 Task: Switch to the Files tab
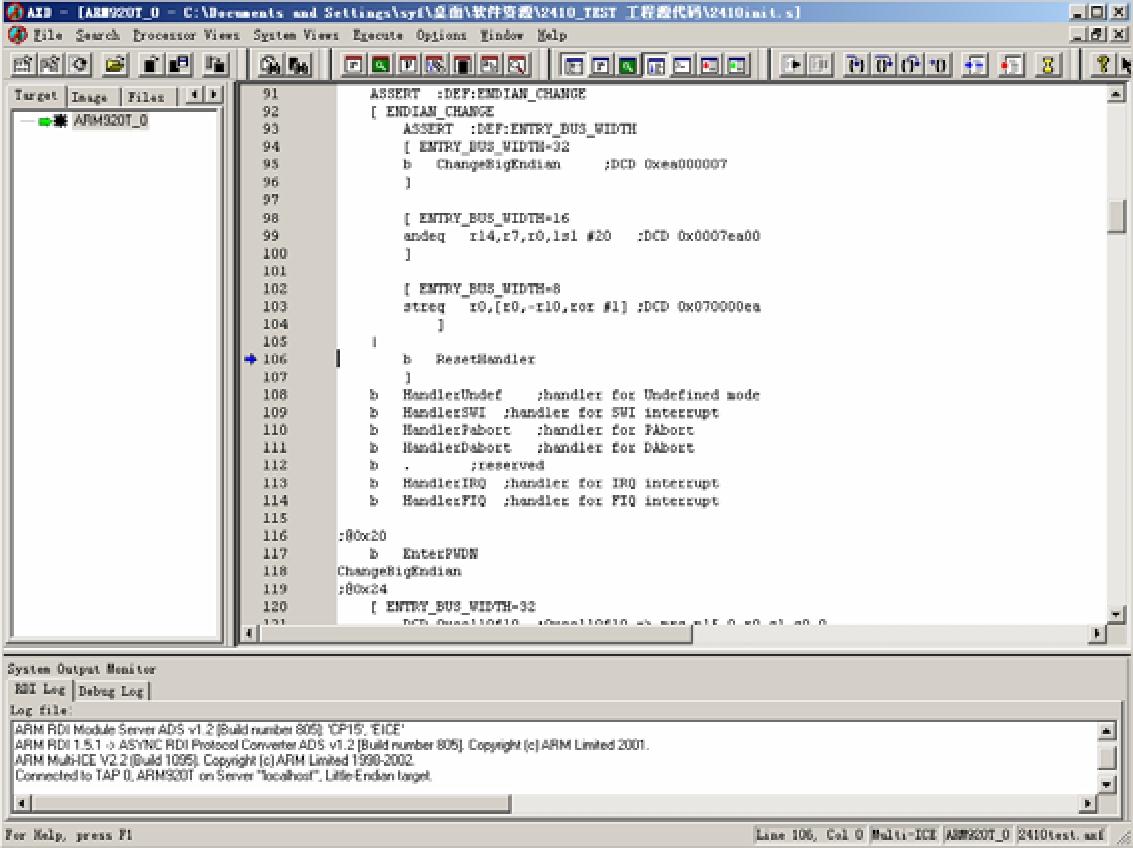coord(144,97)
